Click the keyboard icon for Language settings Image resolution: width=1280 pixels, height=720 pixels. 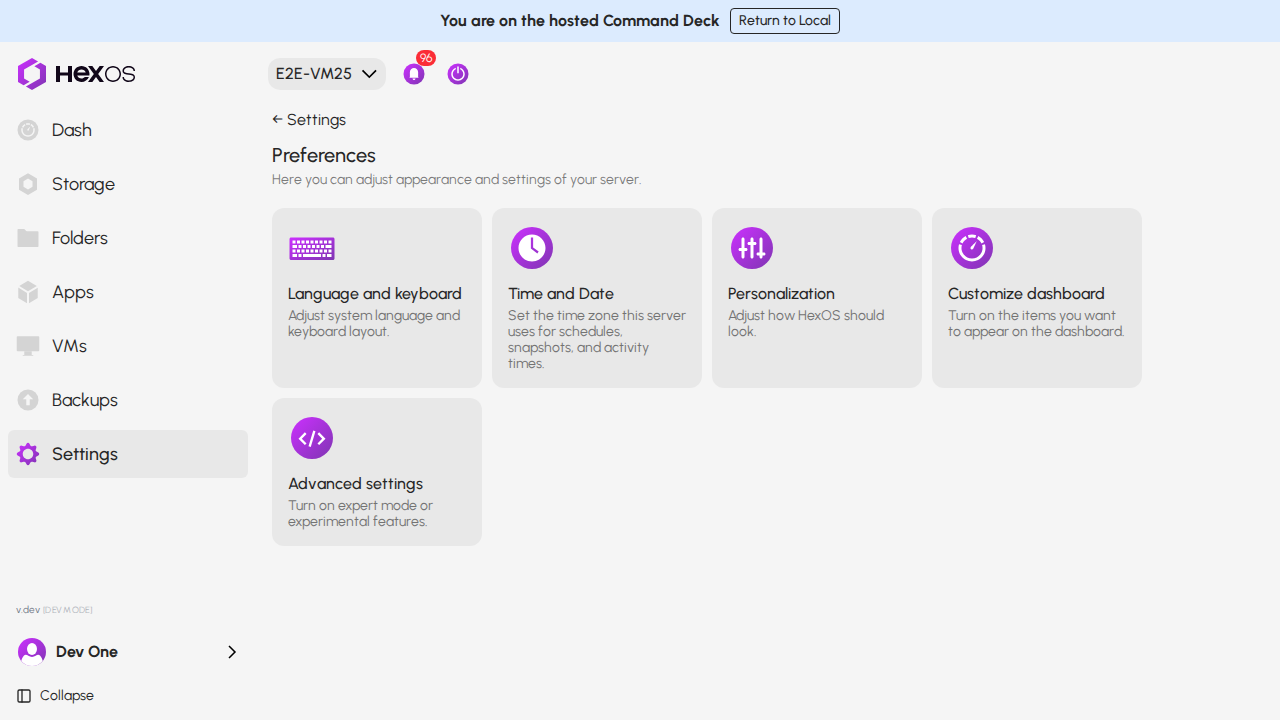312,248
